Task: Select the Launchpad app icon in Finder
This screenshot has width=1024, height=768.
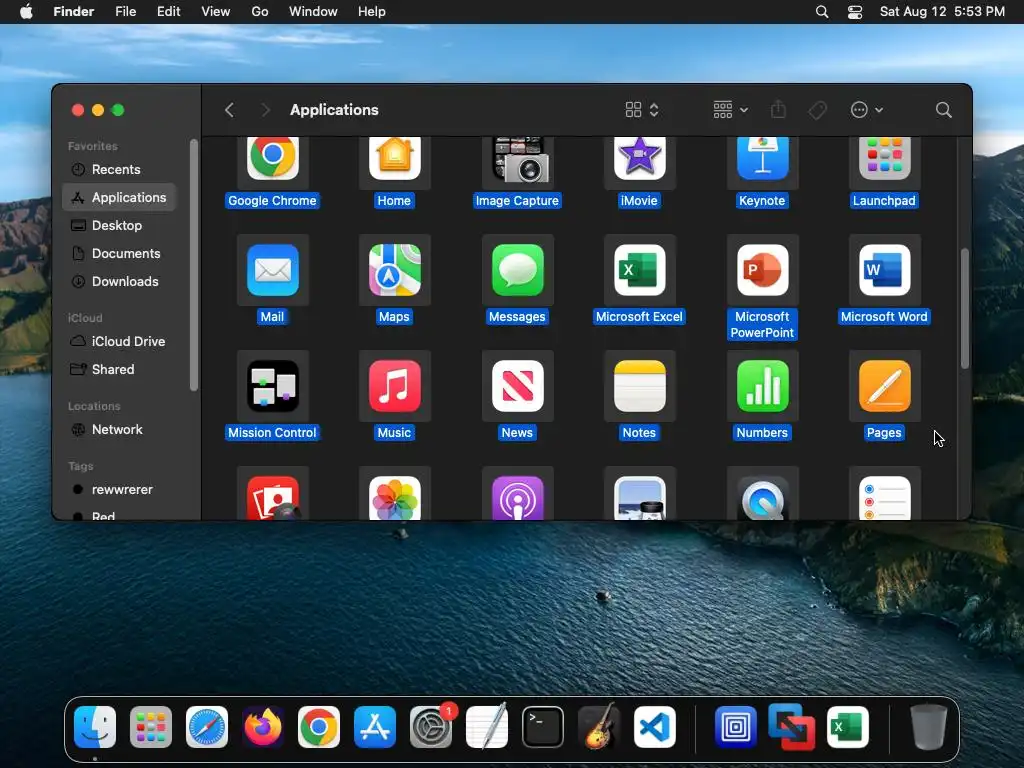Action: (884, 158)
